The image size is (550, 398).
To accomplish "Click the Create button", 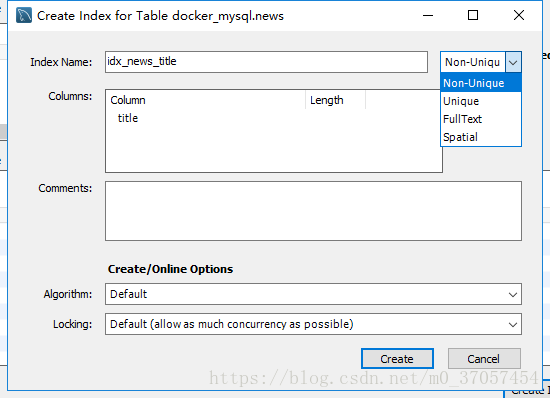I will [x=397, y=358].
